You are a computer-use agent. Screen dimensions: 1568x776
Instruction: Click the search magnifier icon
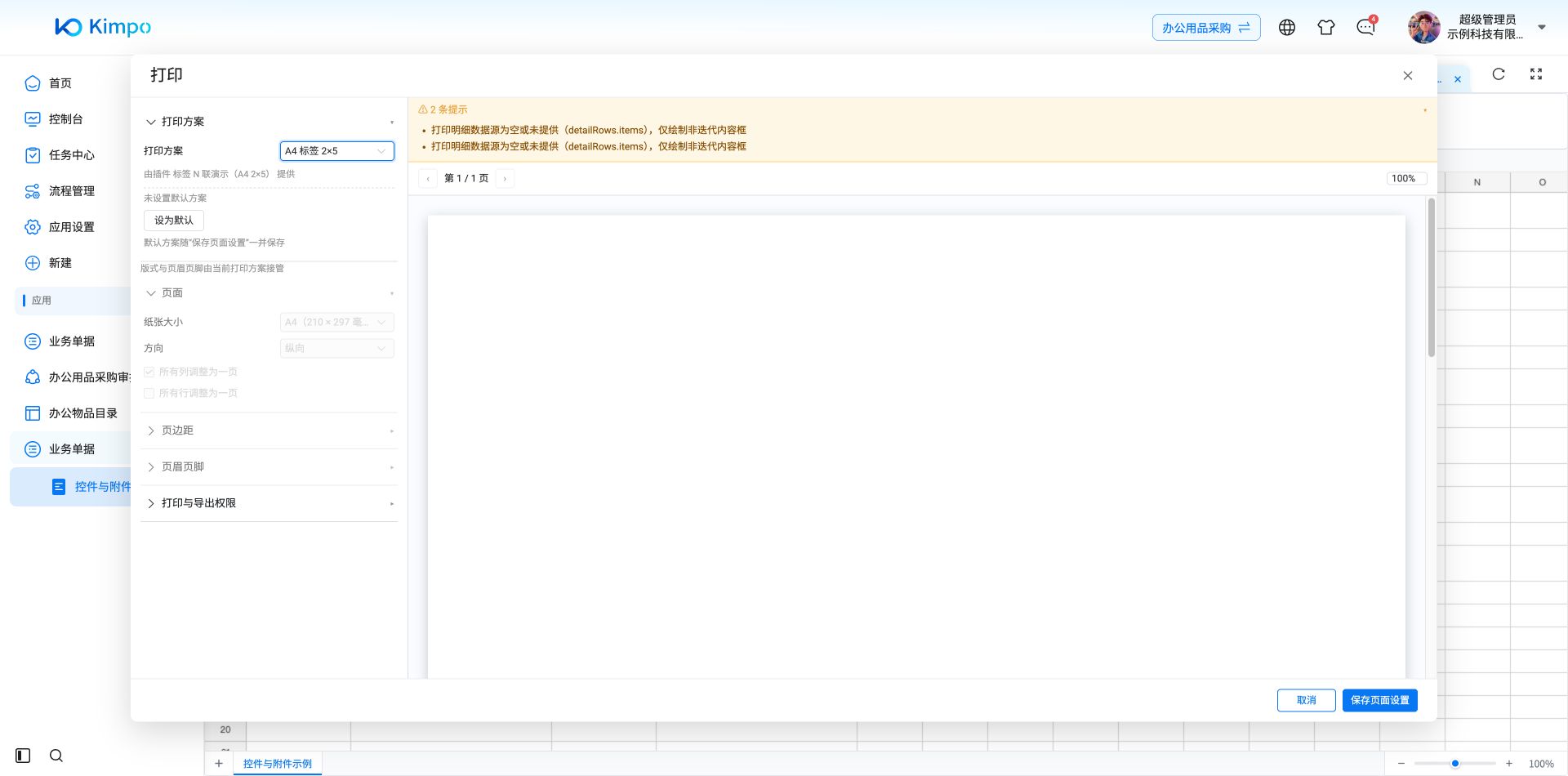click(56, 756)
